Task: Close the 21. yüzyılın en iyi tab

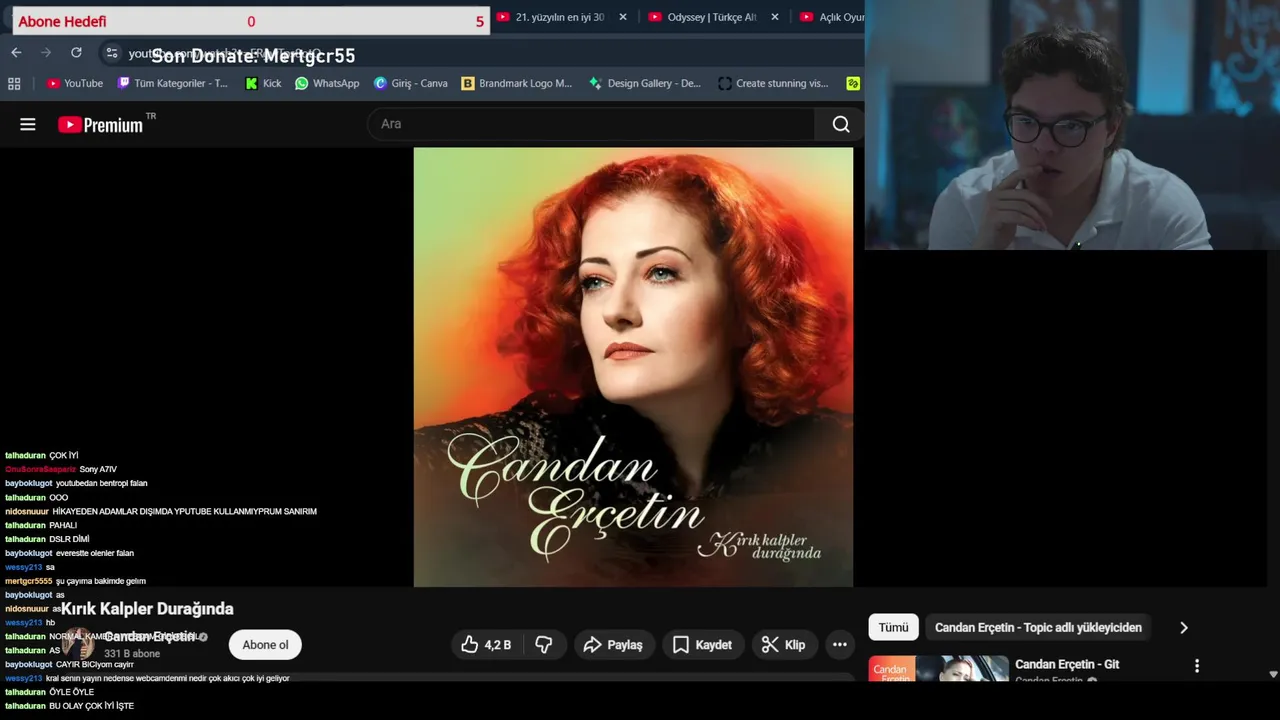Action: pyautogui.click(x=623, y=17)
